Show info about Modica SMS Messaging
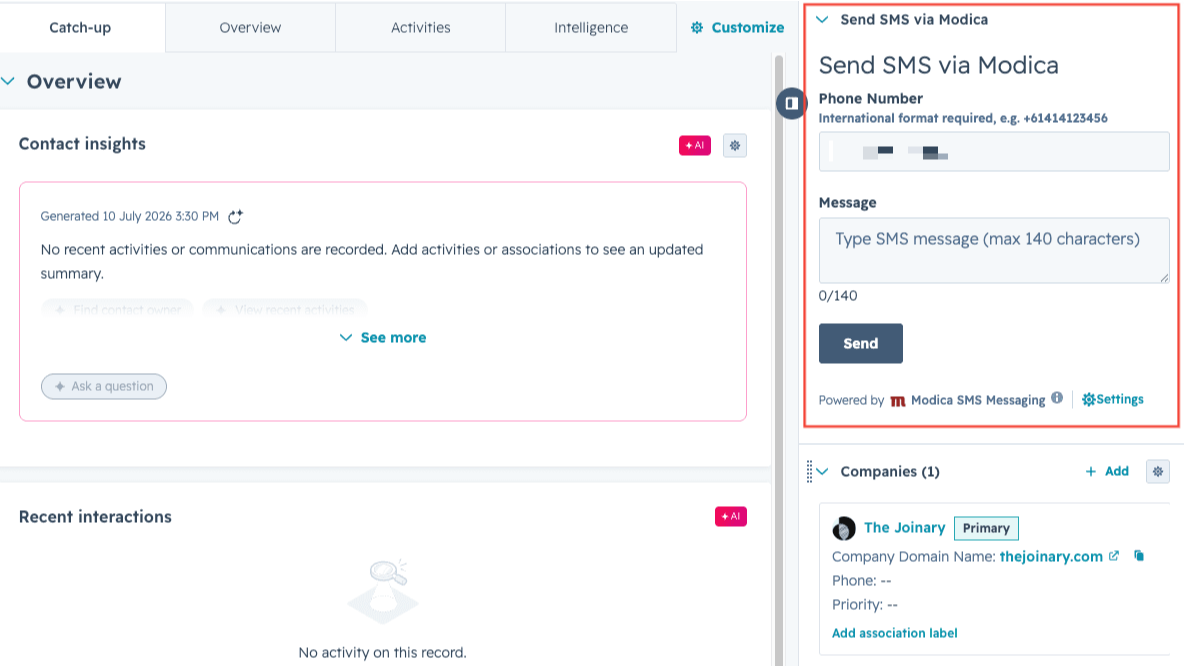The width and height of the screenshot is (1184, 666). pyautogui.click(x=1057, y=398)
